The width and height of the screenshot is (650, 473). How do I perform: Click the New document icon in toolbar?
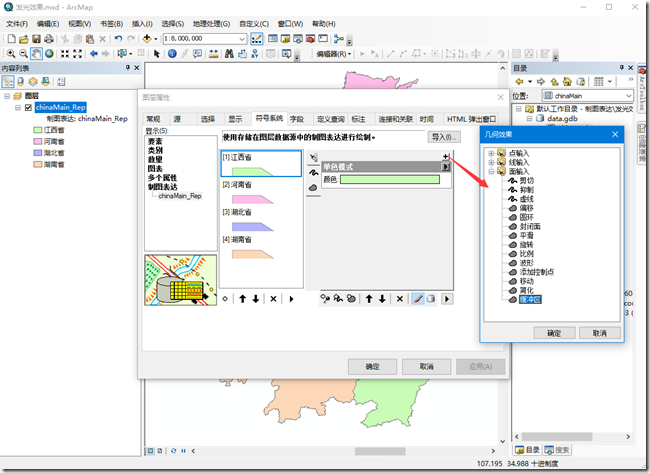coord(12,39)
